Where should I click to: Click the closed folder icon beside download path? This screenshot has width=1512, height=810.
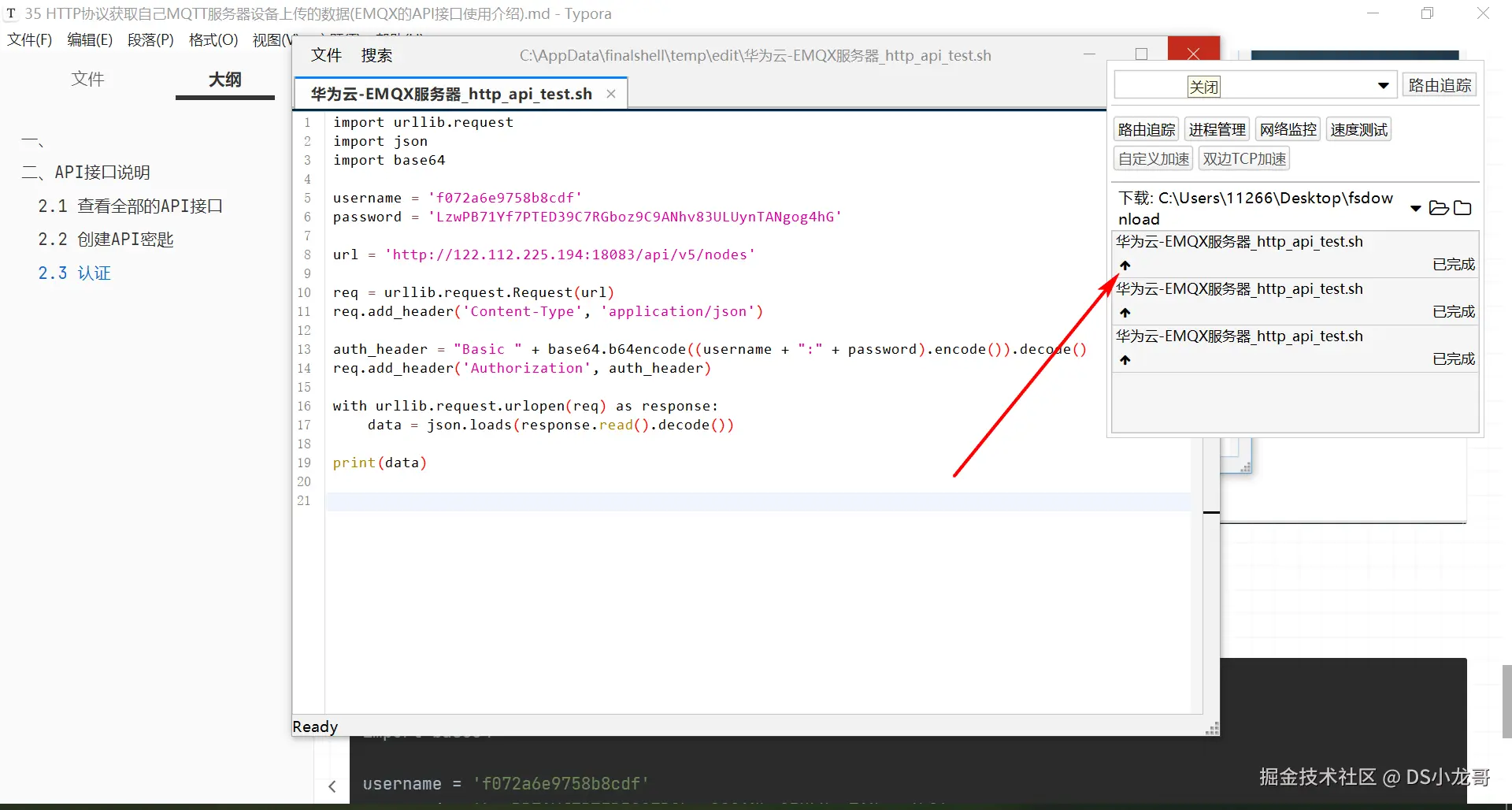pos(1462,208)
